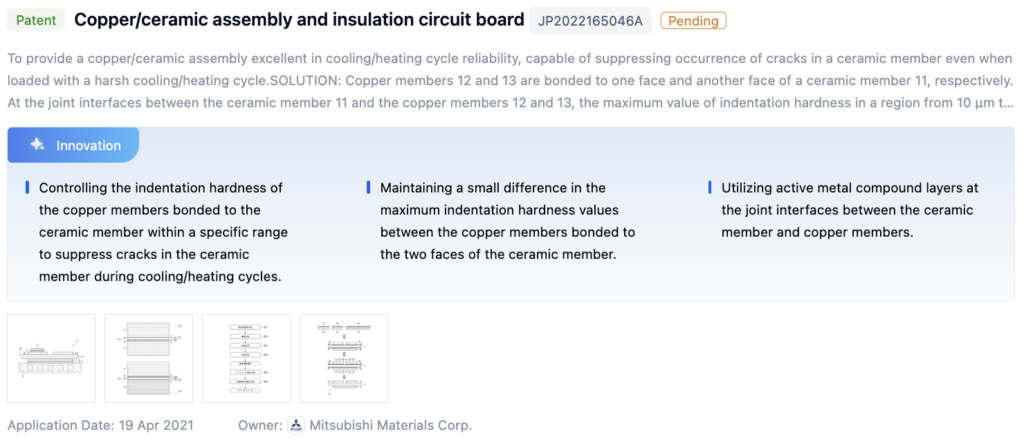Click the truncated abstract paragraph text
This screenshot has height=443, width=1024.
[510, 79]
